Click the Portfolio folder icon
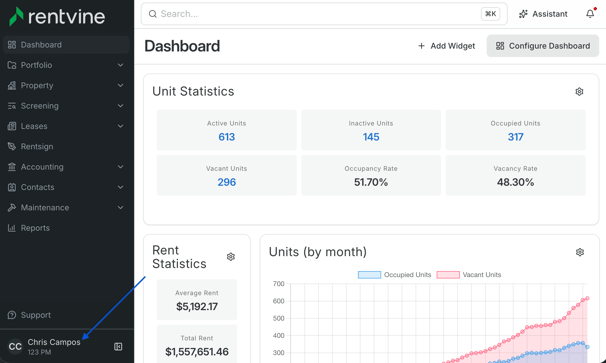Screen dimensions: 606x363 12,65
